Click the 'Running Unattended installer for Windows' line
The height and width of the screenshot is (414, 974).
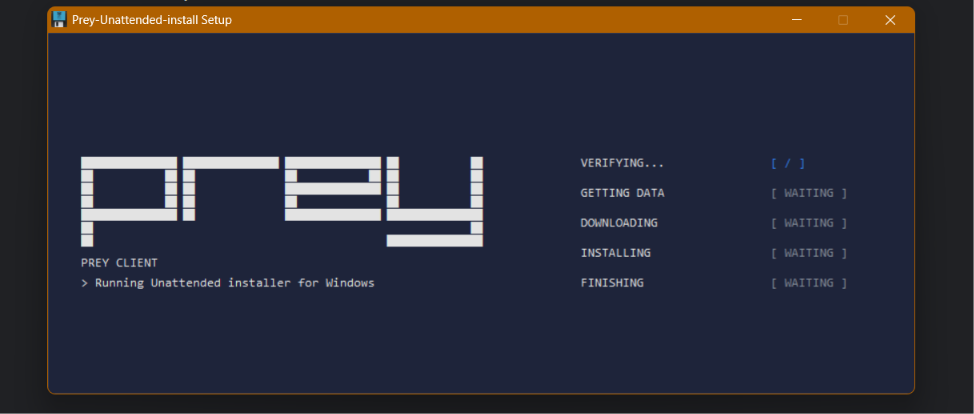pos(228,283)
